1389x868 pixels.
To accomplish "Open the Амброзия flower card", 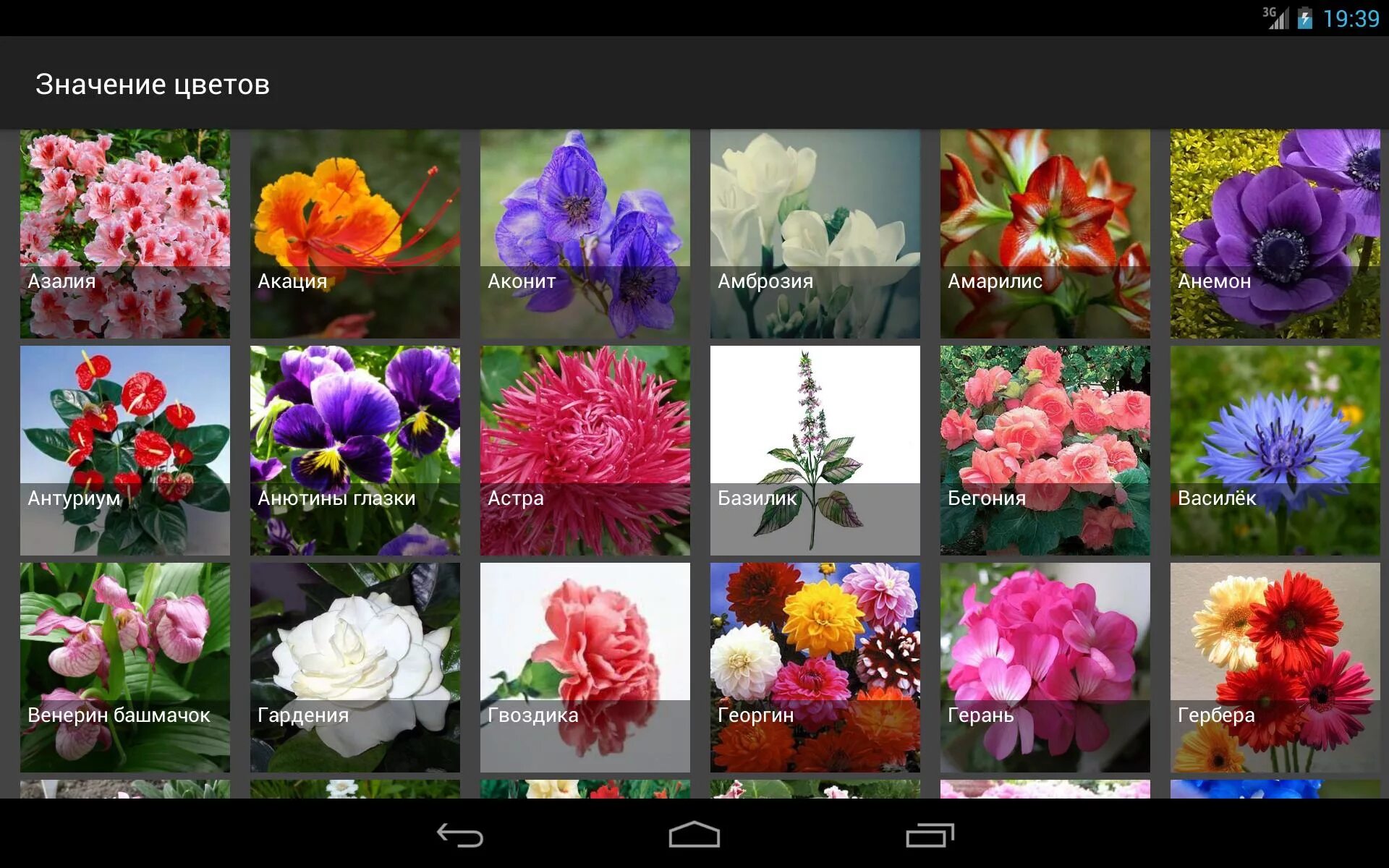I will tap(815, 234).
